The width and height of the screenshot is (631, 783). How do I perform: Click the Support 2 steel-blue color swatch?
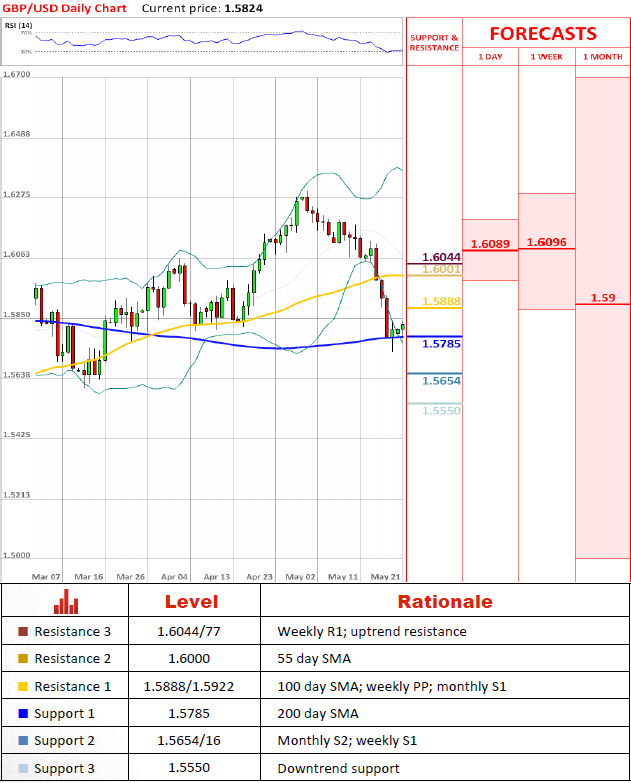(x=23, y=741)
